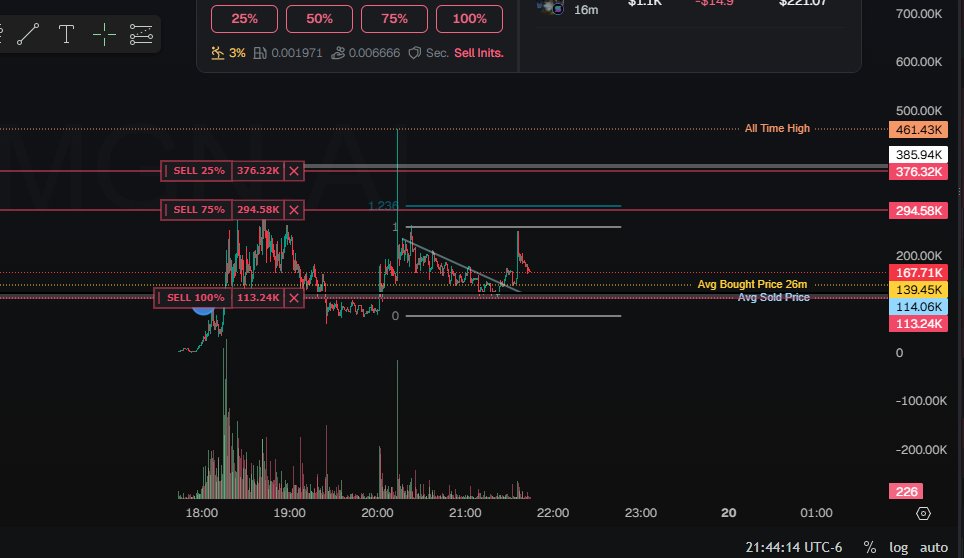Viewport: 964px width, 558px height.
Task: Click the Sell Inits. link
Action: pyautogui.click(x=479, y=53)
